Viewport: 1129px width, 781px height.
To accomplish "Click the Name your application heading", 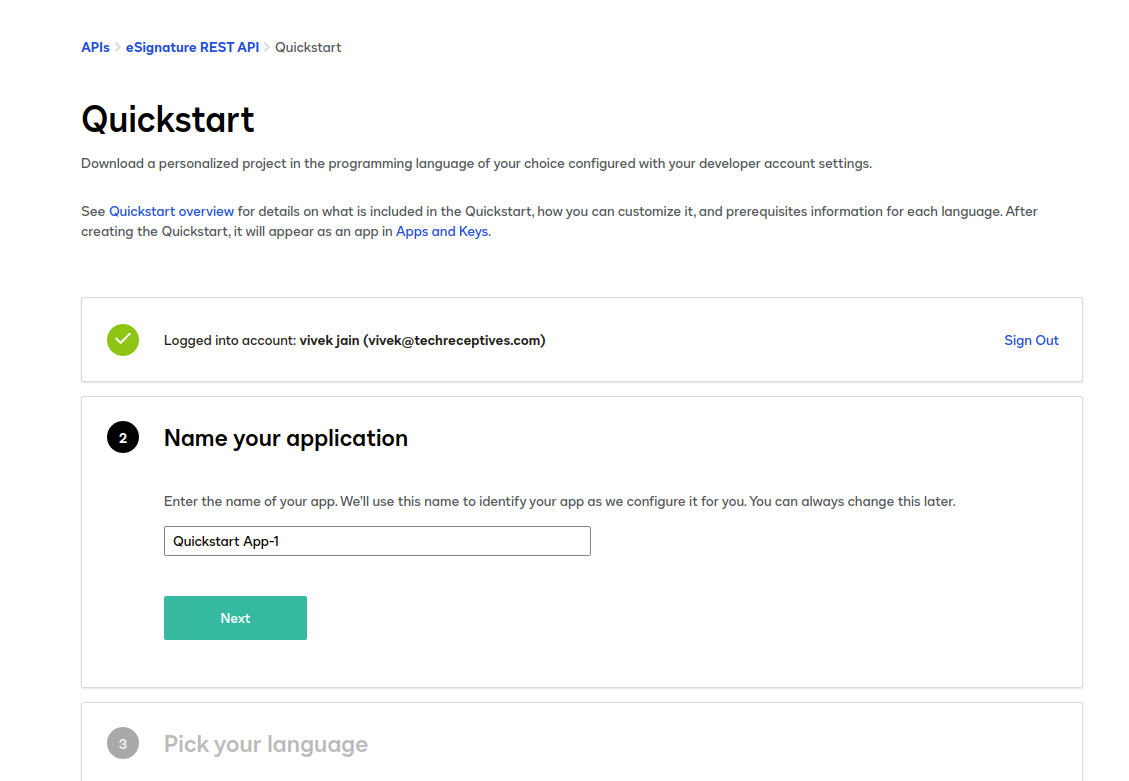I will pyautogui.click(x=286, y=438).
